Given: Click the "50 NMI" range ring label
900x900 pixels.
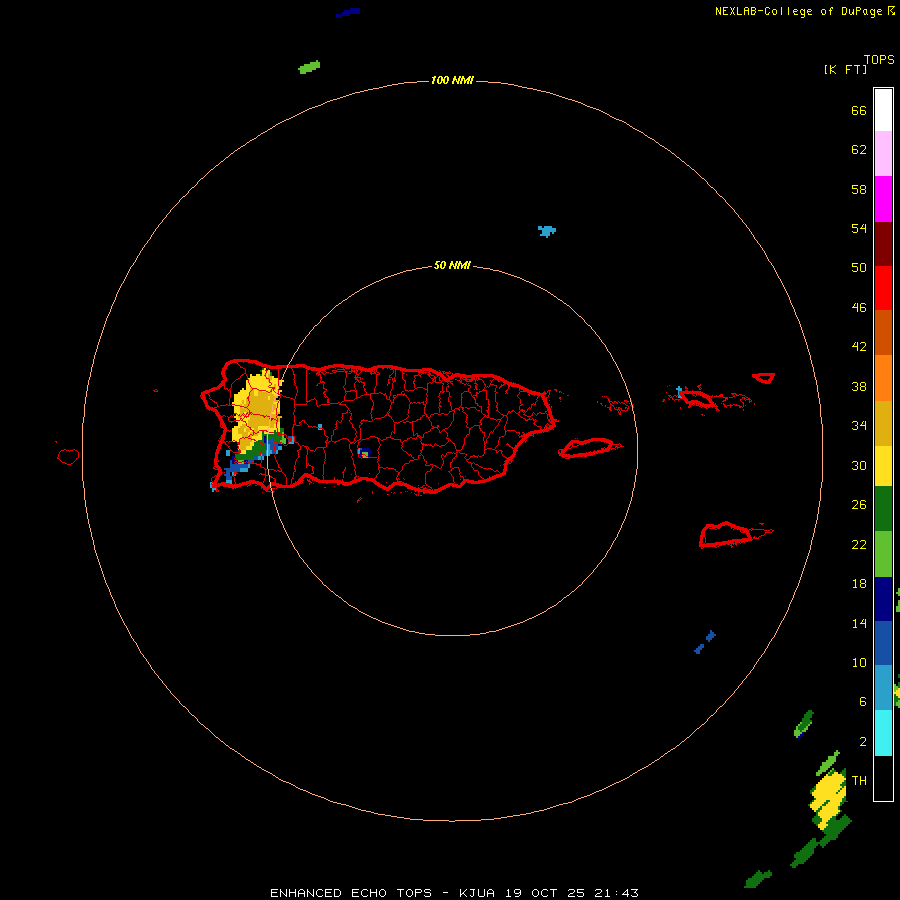Looking at the screenshot, I should [x=452, y=265].
